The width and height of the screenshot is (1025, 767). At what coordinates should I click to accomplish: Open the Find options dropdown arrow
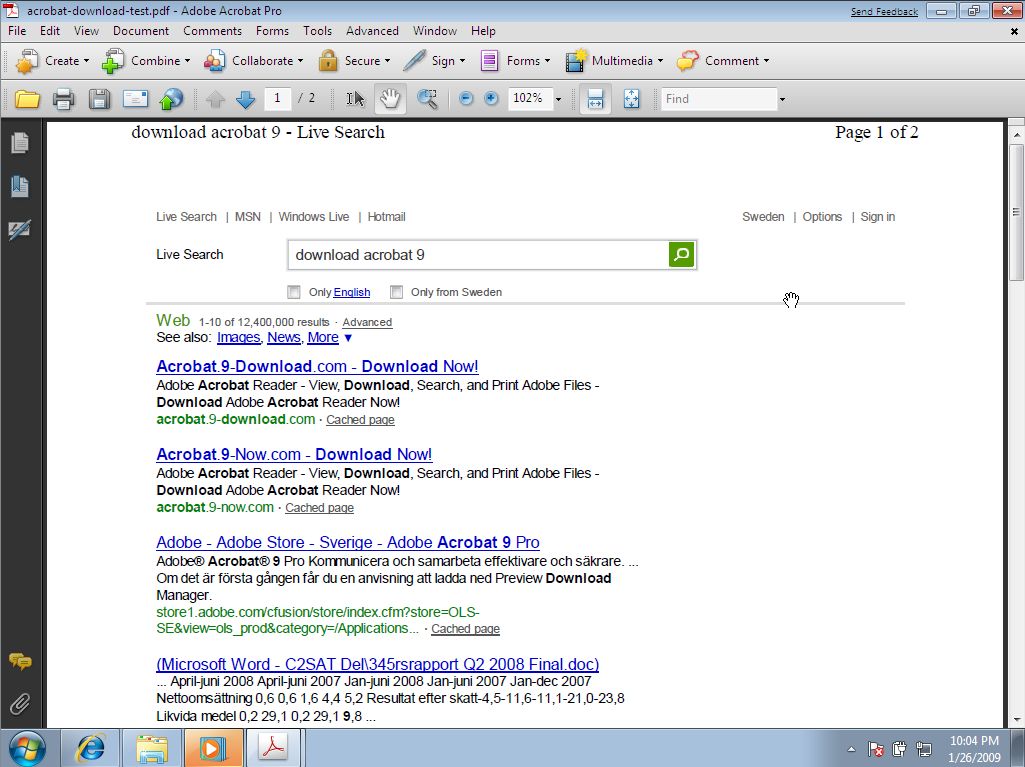tap(782, 99)
